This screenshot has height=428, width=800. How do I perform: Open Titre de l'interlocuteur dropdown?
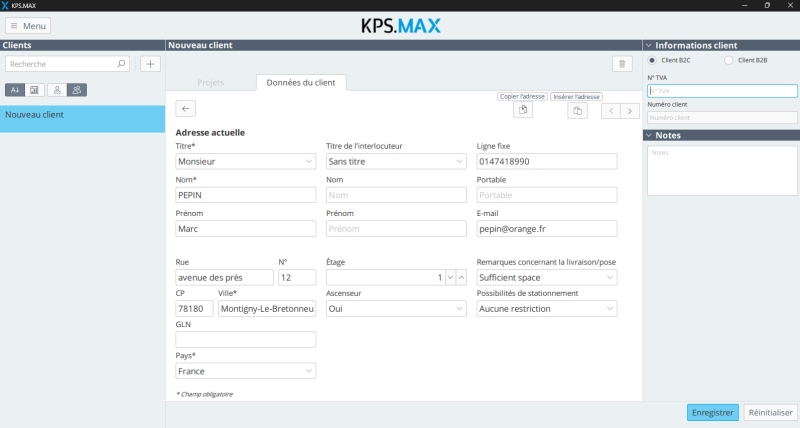pos(396,161)
